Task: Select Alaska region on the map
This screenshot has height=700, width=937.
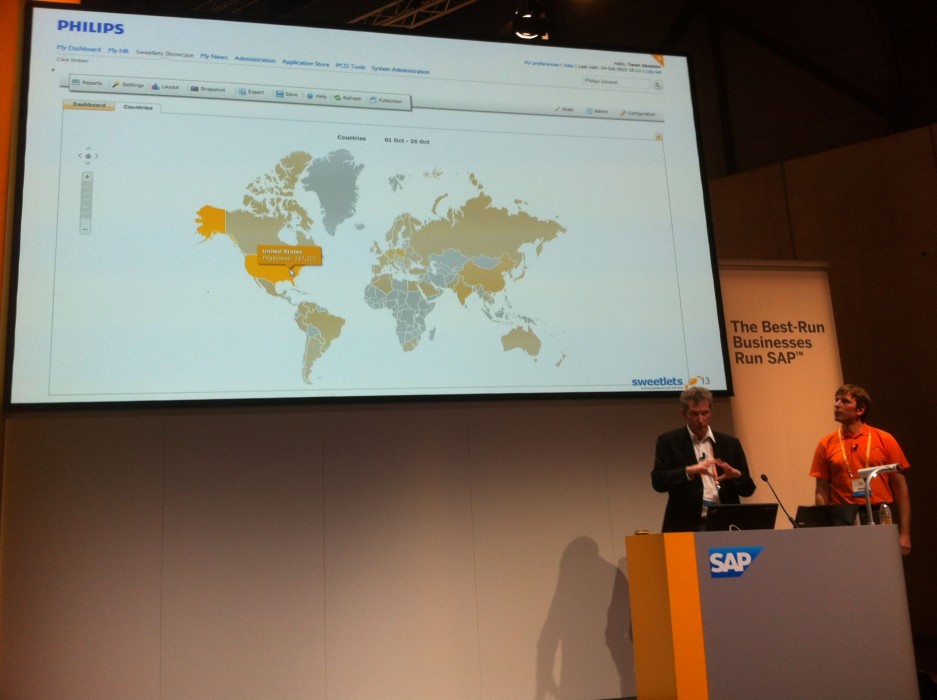Action: coord(210,222)
